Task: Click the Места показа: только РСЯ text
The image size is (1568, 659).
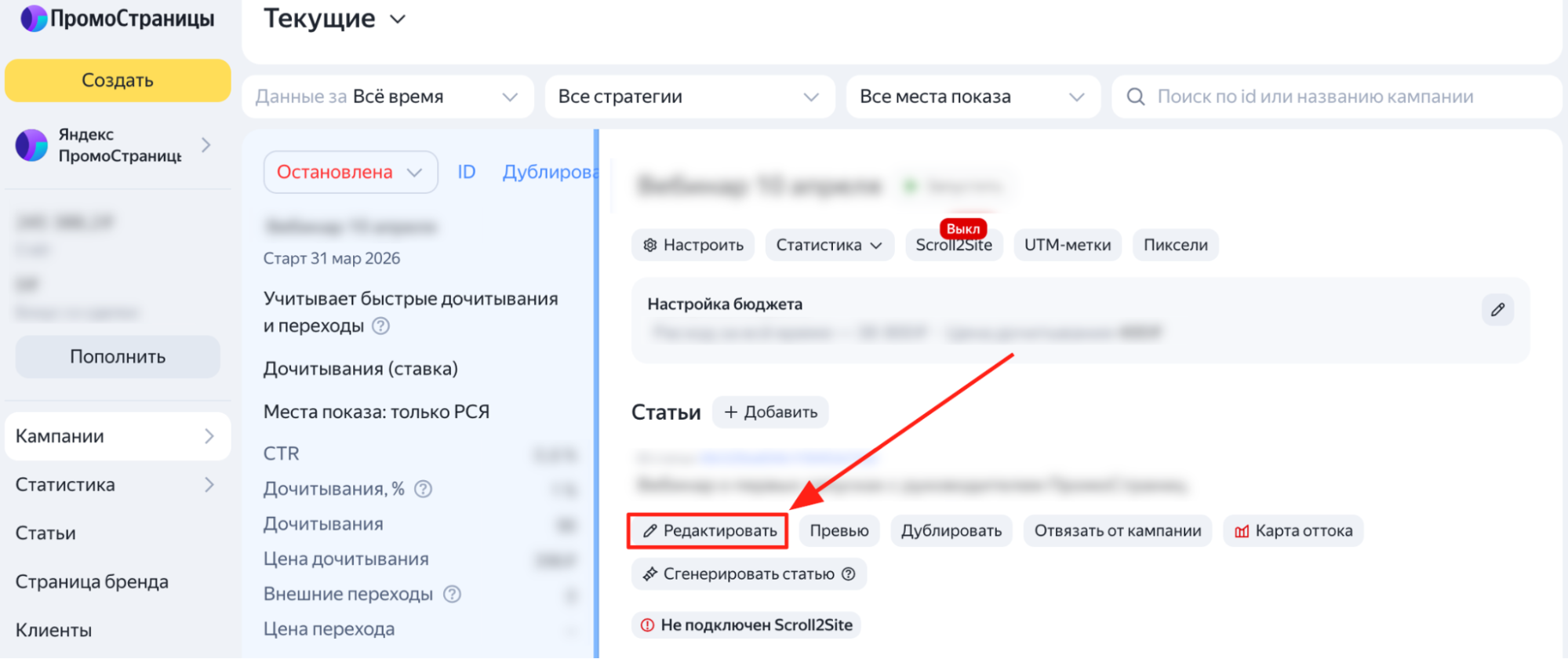Action: (x=377, y=412)
